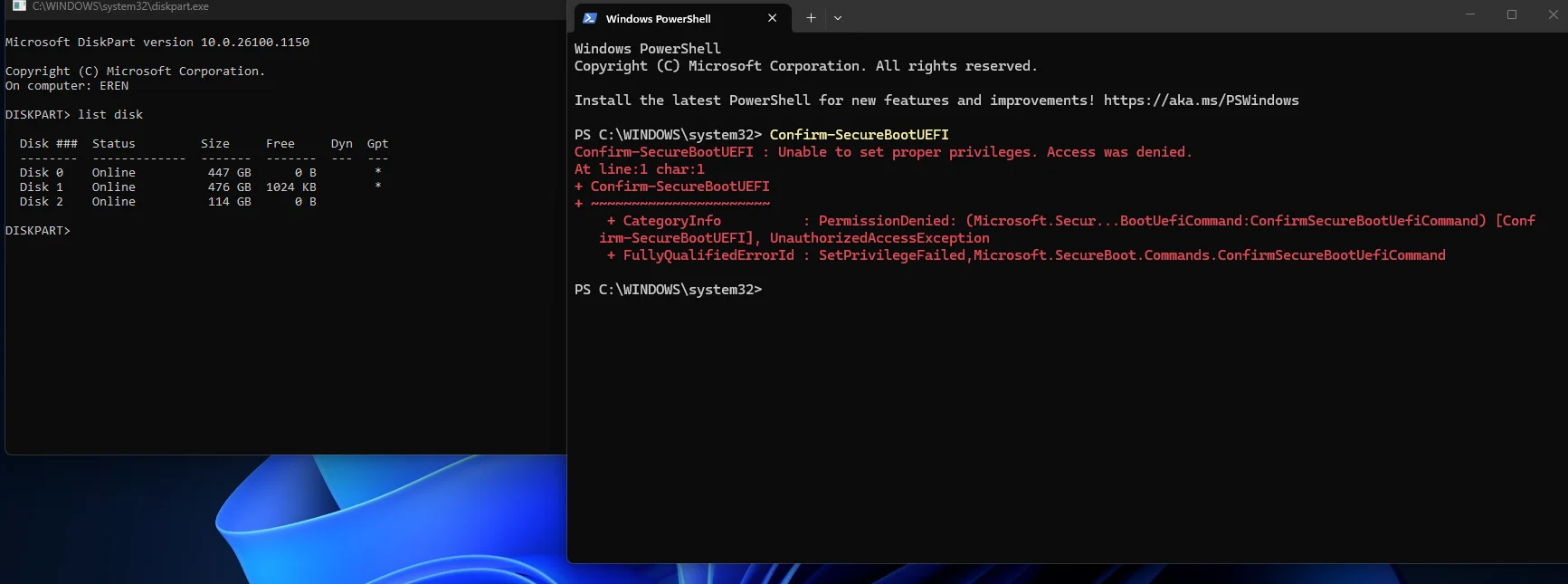Close the Windows PowerShell tab

pos(772,18)
